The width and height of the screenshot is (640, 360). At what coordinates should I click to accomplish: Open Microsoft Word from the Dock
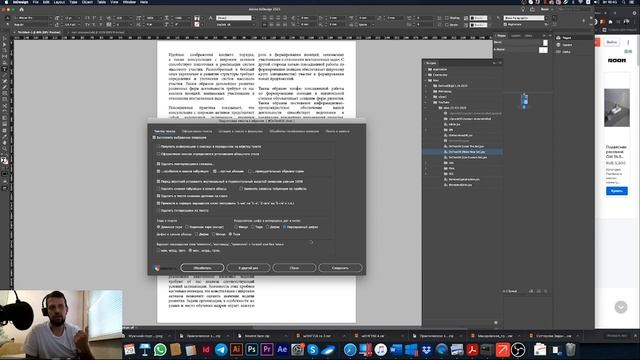pos(396,350)
